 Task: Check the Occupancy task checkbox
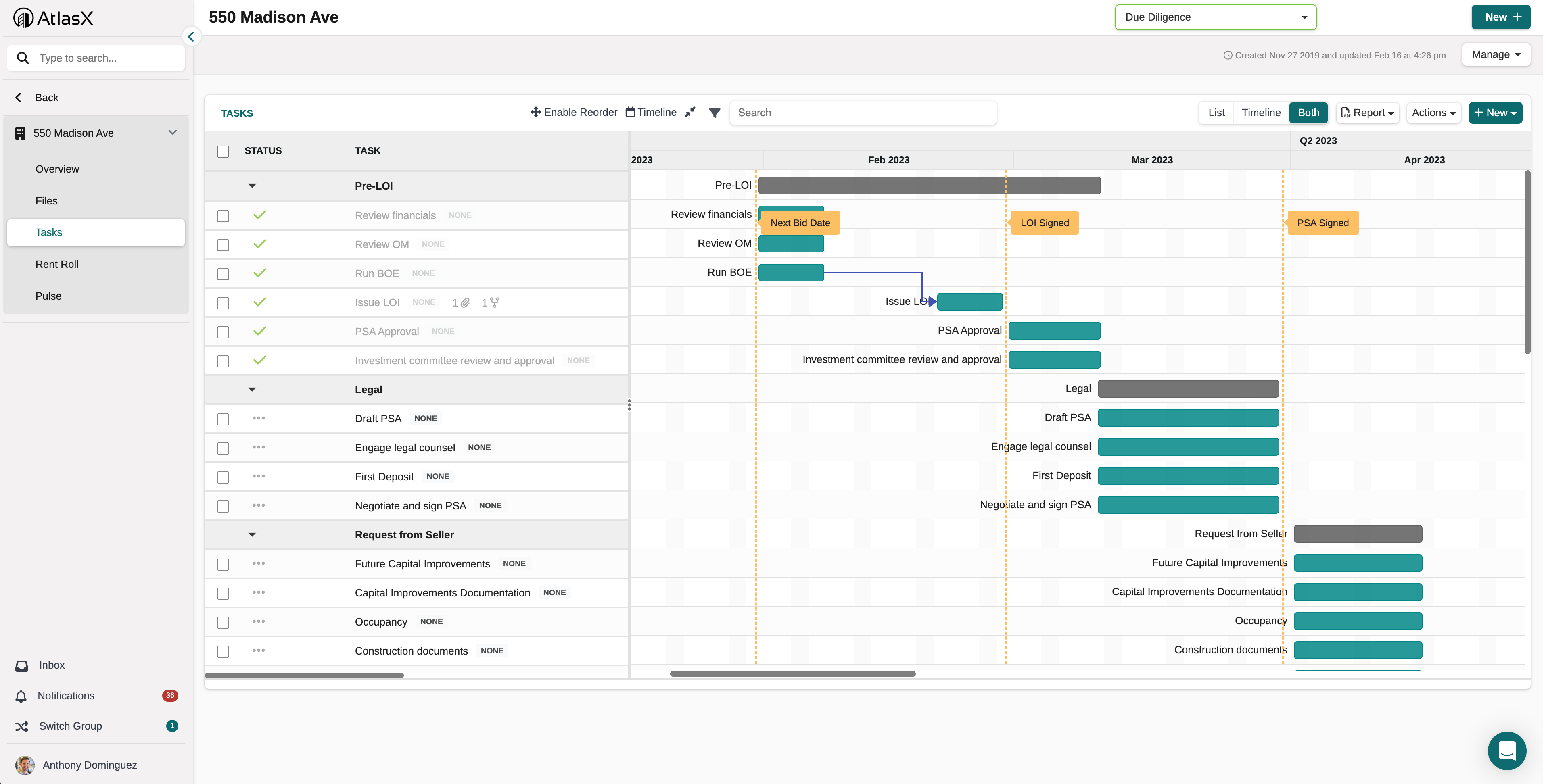[223, 623]
